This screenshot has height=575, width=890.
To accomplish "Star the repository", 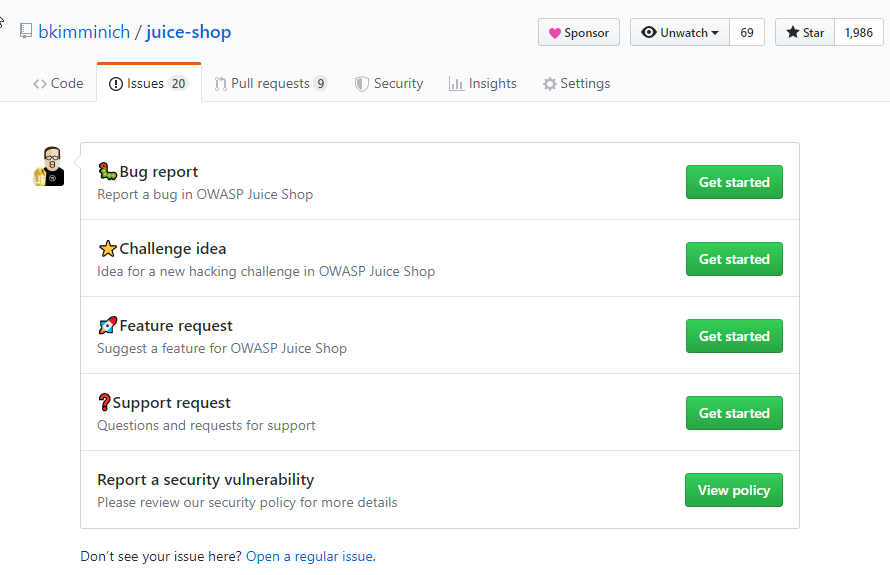I will tap(805, 32).
